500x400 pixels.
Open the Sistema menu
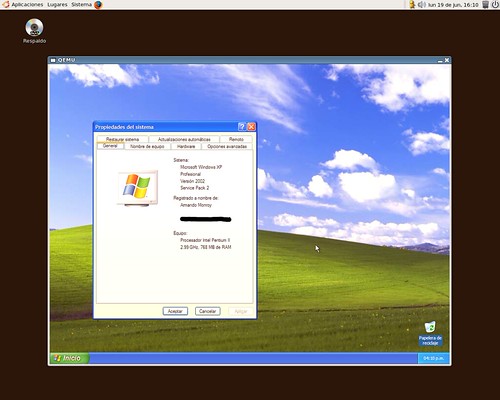coord(81,5)
